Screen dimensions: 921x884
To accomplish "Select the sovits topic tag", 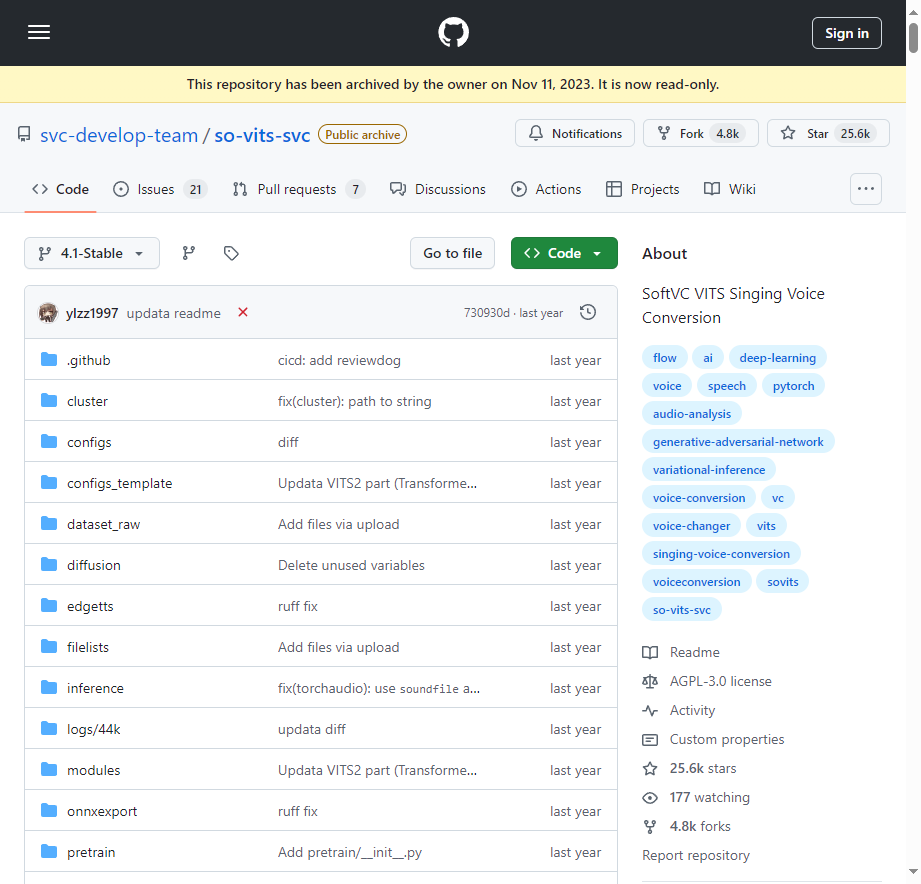I will pos(782,582).
